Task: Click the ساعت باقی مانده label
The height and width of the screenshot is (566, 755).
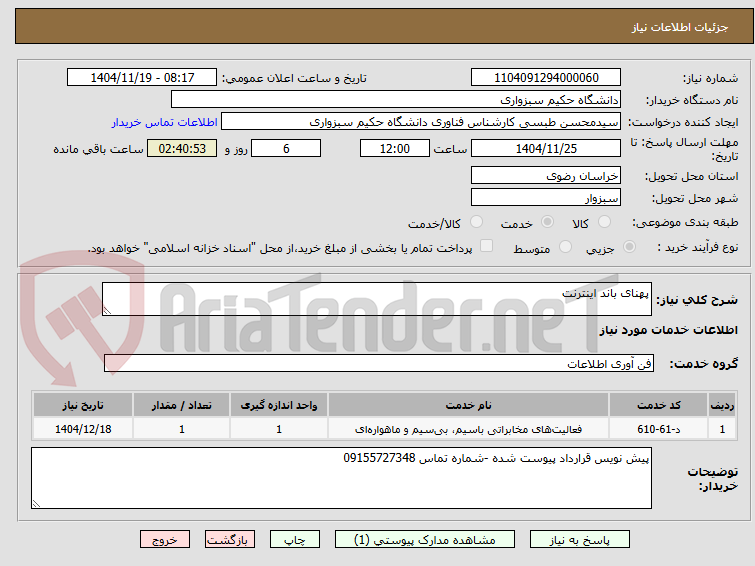Action: point(98,149)
